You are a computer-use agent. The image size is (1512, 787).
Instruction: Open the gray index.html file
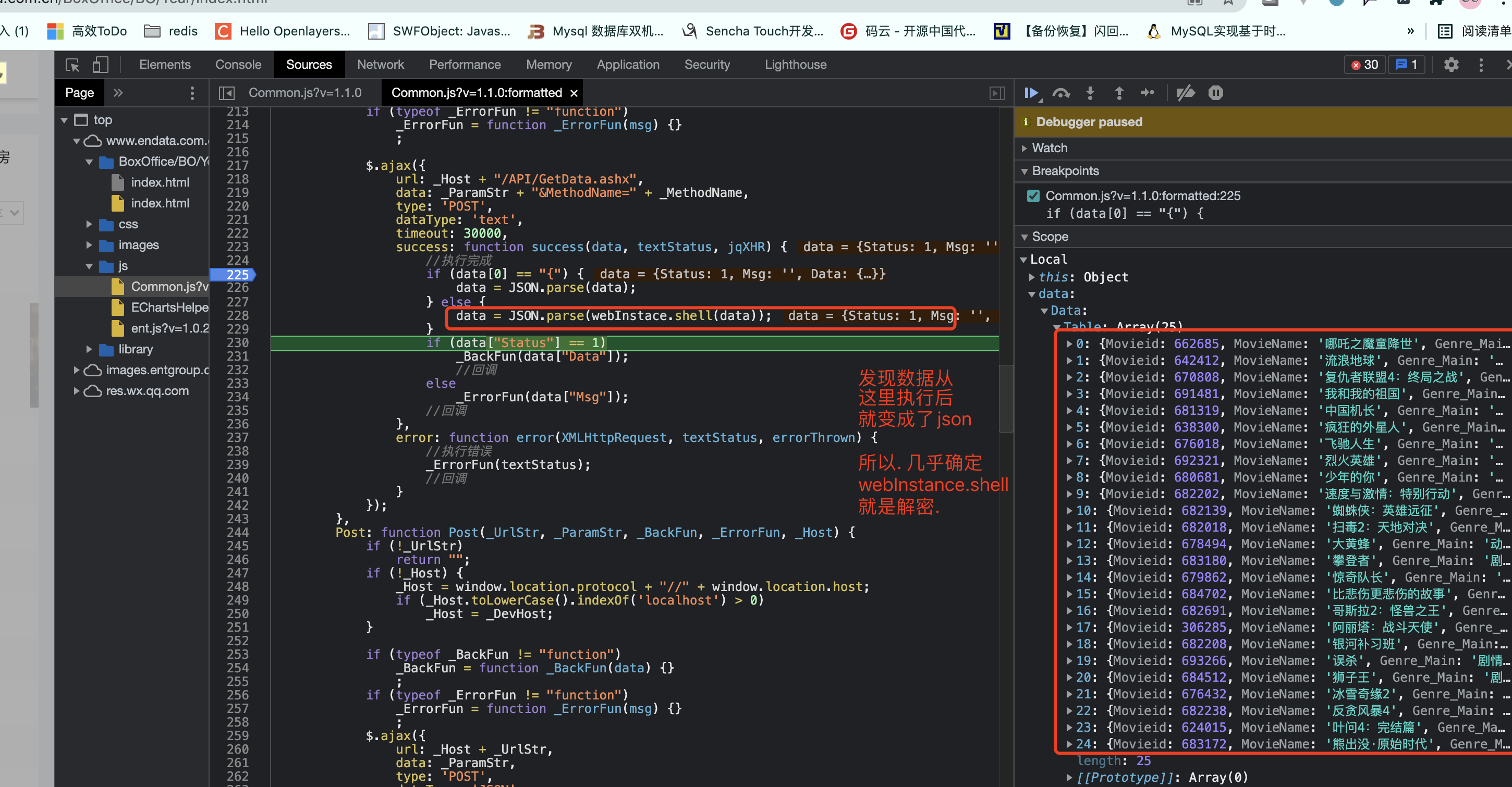tap(150, 182)
